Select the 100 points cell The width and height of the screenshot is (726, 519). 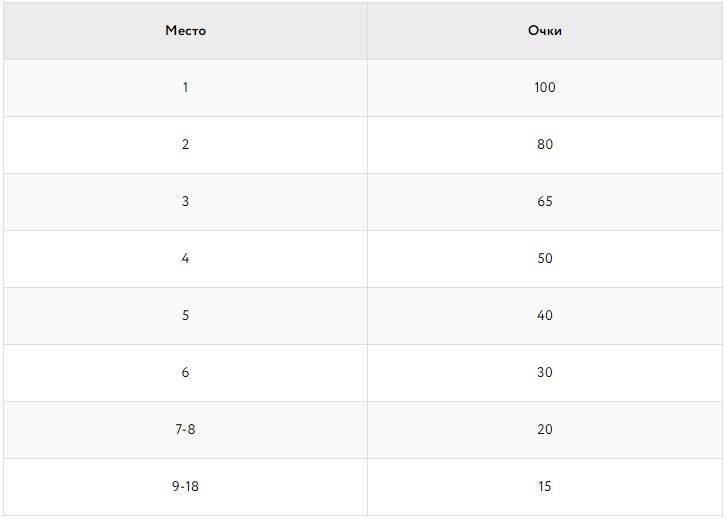click(544, 88)
